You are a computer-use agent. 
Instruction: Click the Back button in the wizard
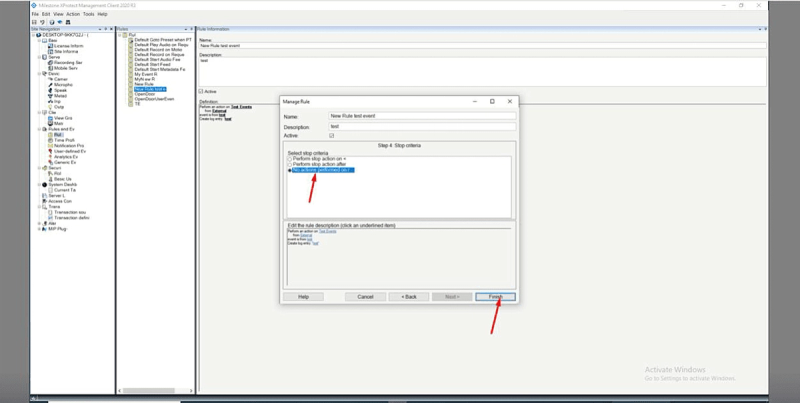pyautogui.click(x=409, y=297)
